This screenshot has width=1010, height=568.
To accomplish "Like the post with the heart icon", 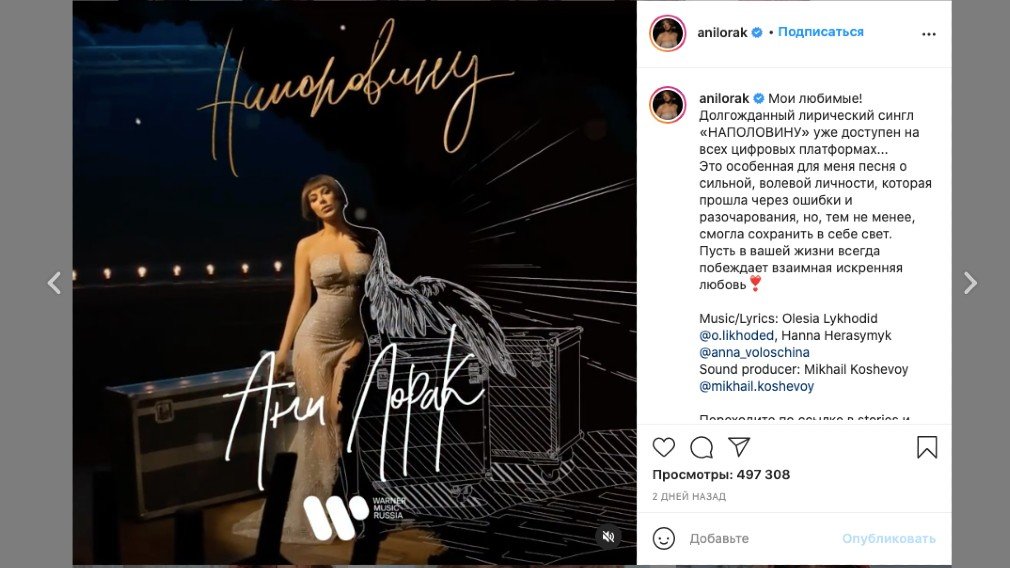I will (663, 447).
